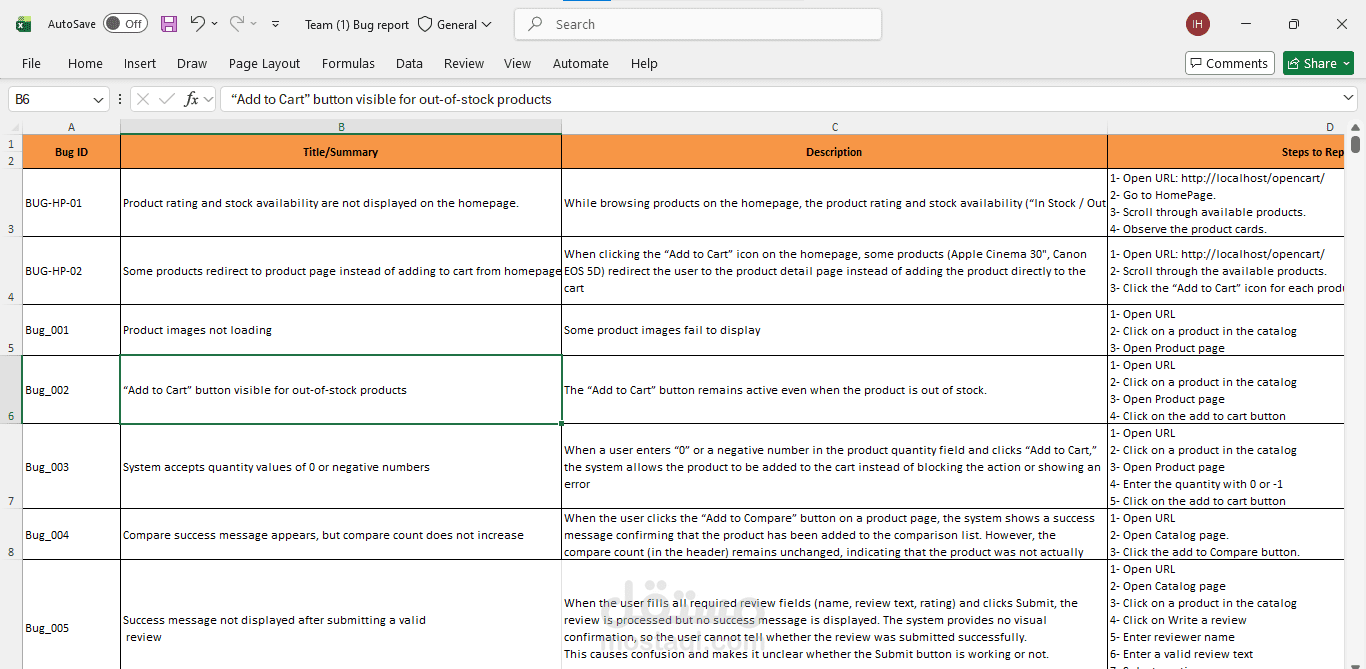The width and height of the screenshot is (1366, 669).
Task: Click the vertical scrollbar thumb
Action: 1356,145
